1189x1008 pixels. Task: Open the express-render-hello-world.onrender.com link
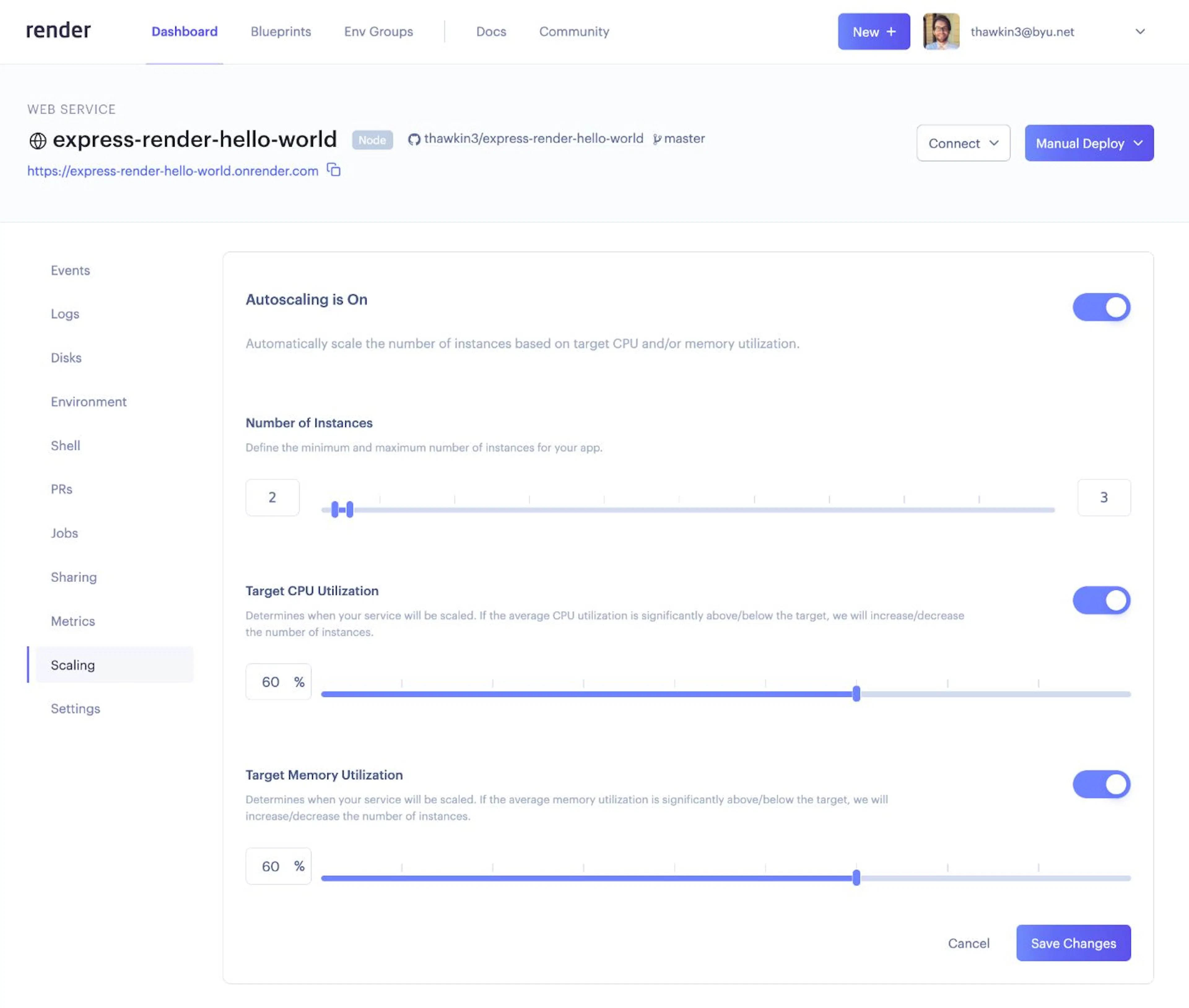pos(173,171)
